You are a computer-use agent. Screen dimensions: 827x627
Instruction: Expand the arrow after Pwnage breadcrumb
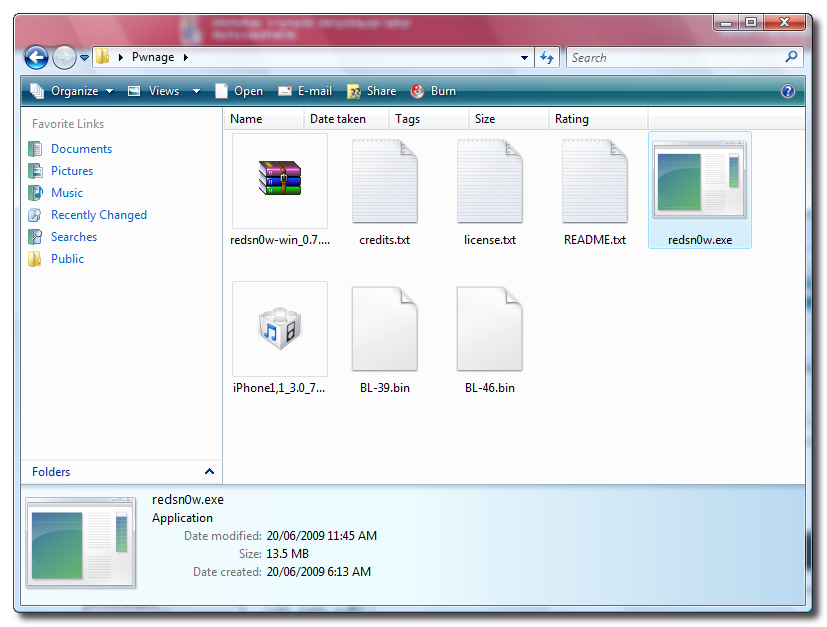(x=186, y=57)
